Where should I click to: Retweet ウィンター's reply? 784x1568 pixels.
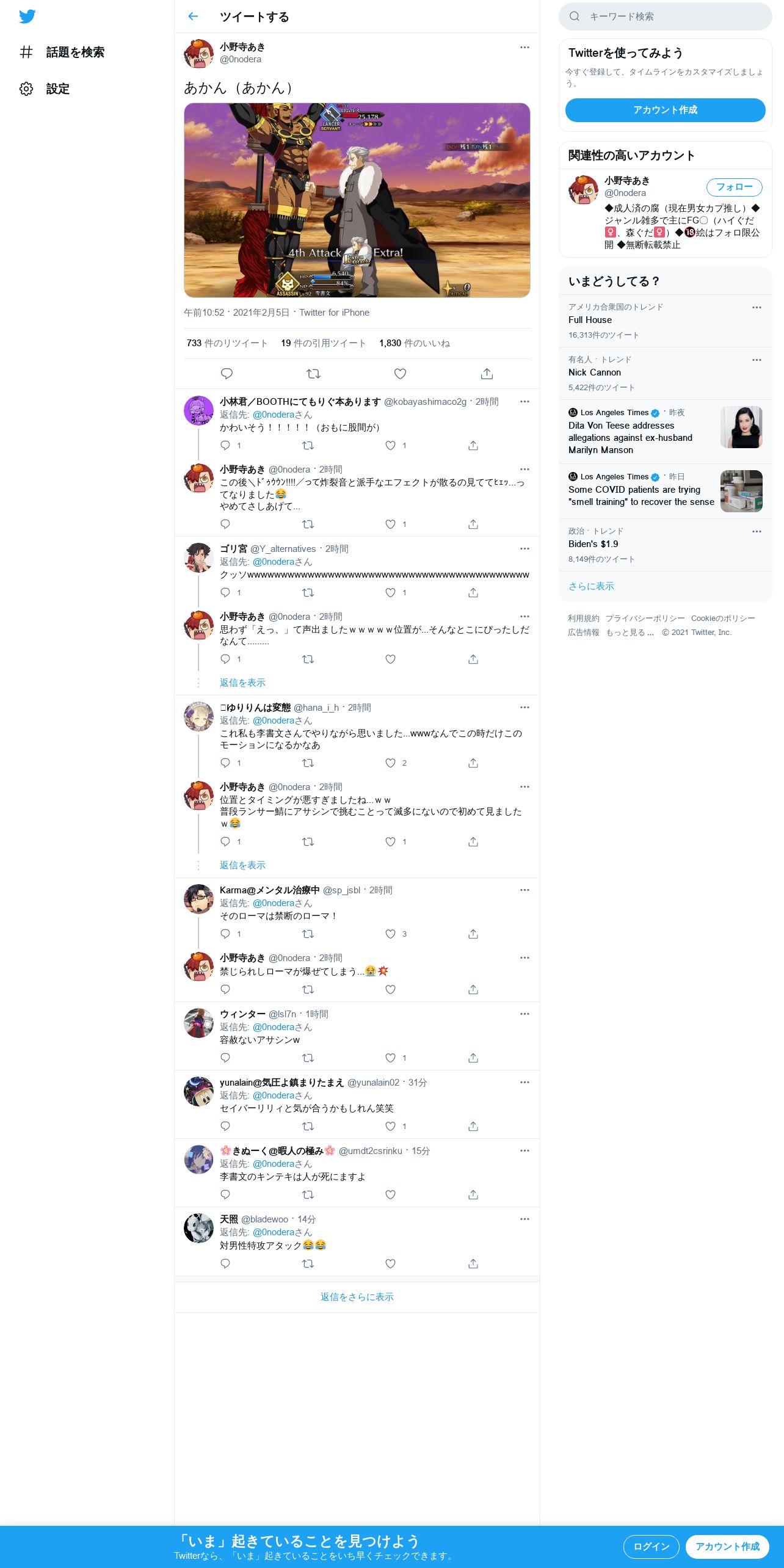coord(308,1058)
